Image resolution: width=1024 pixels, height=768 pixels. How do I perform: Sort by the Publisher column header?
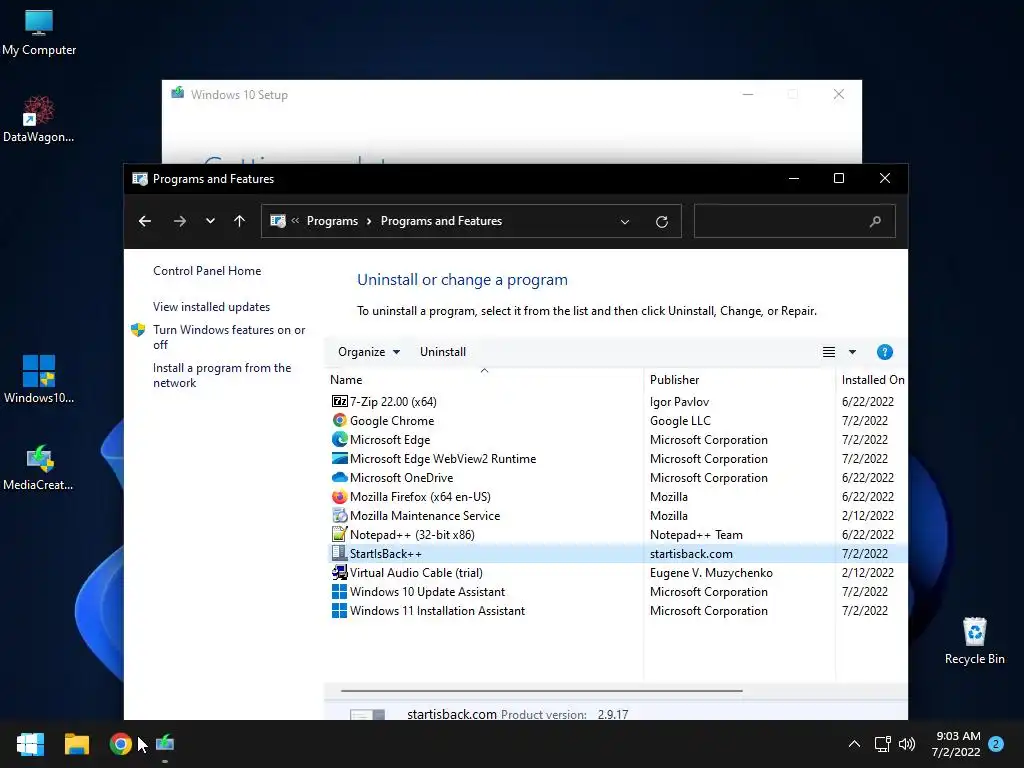pos(739,379)
